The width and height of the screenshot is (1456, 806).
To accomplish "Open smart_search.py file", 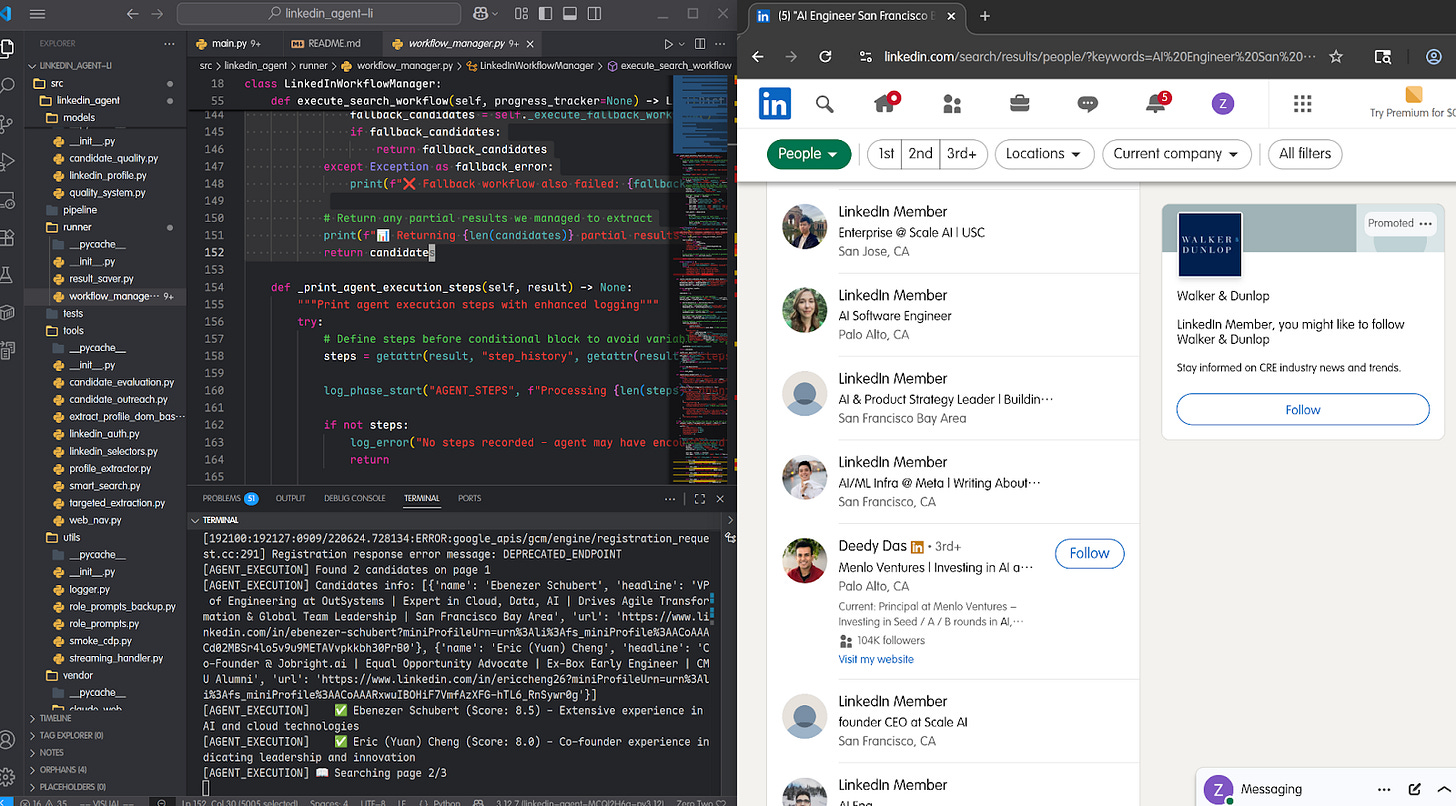I will point(104,486).
